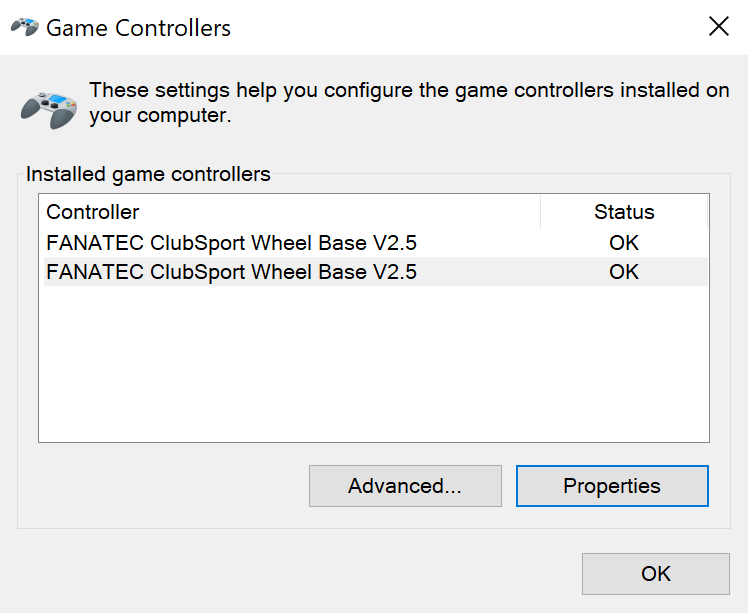This screenshot has height=613, width=748.
Task: Click the settings description text
Action: (x=409, y=103)
